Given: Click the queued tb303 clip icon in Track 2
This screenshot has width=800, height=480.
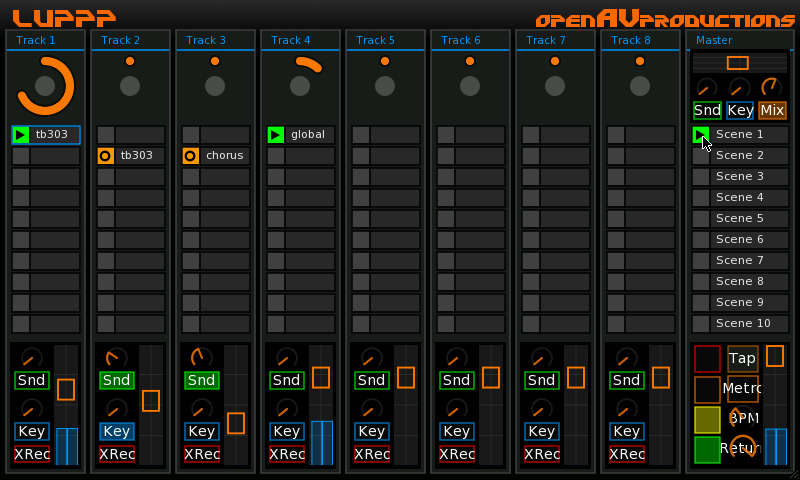Looking at the screenshot, I should click(x=105, y=156).
